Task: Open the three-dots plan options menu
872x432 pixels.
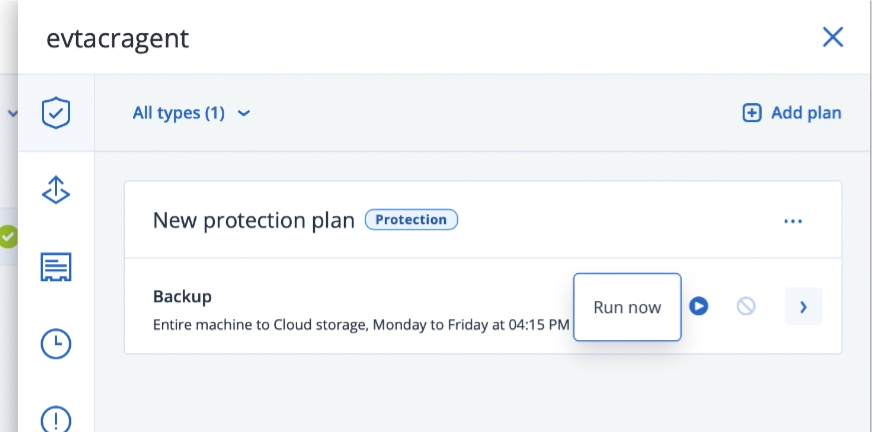Action: pos(793,221)
